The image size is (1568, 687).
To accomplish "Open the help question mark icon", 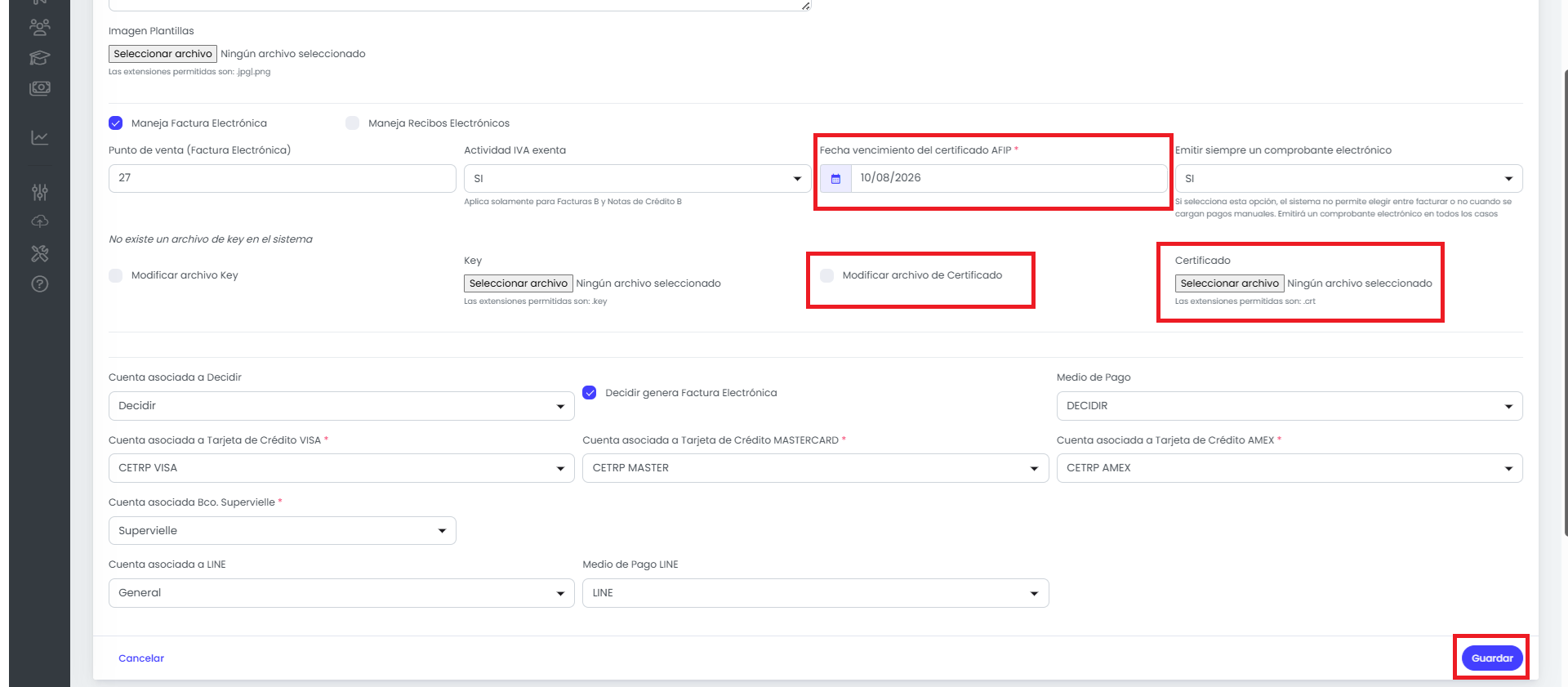I will tap(39, 284).
